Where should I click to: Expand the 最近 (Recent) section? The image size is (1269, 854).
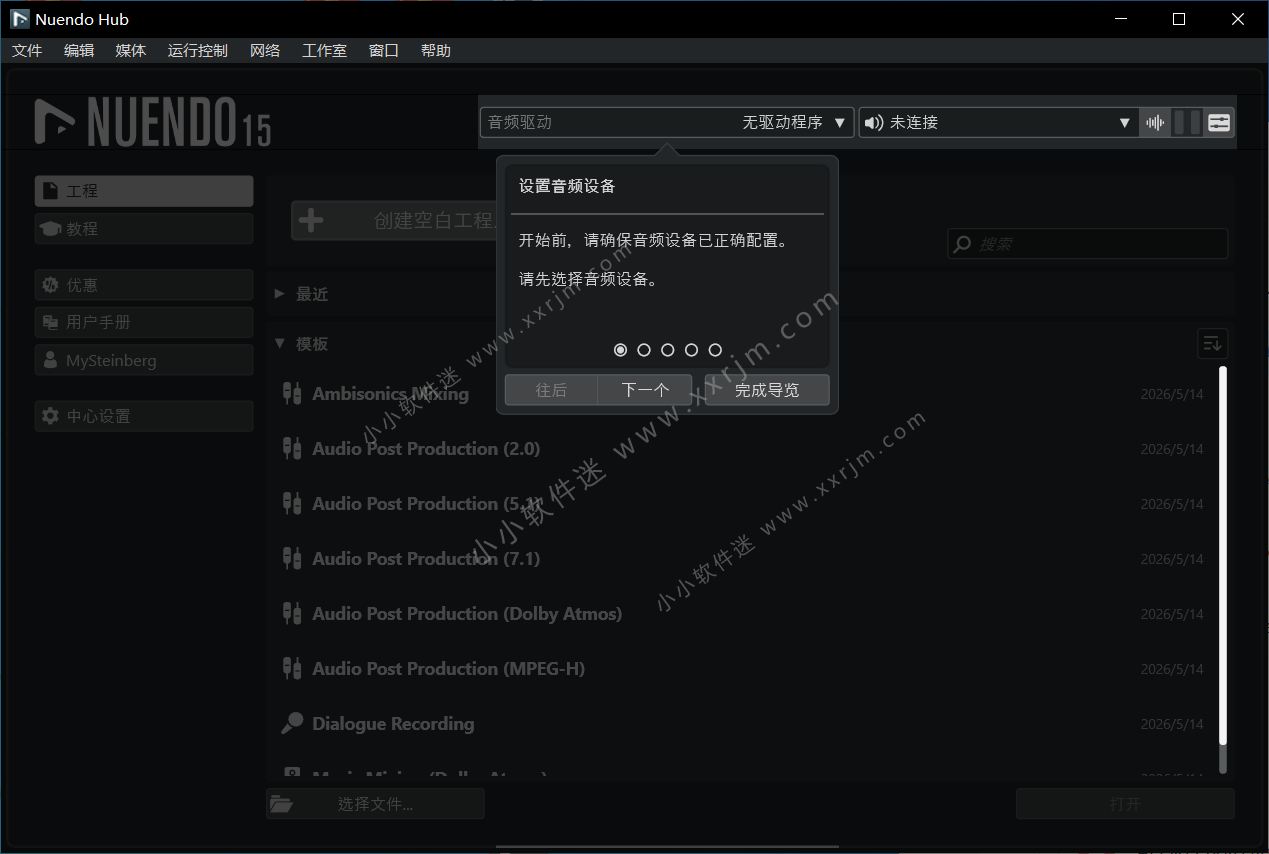280,294
